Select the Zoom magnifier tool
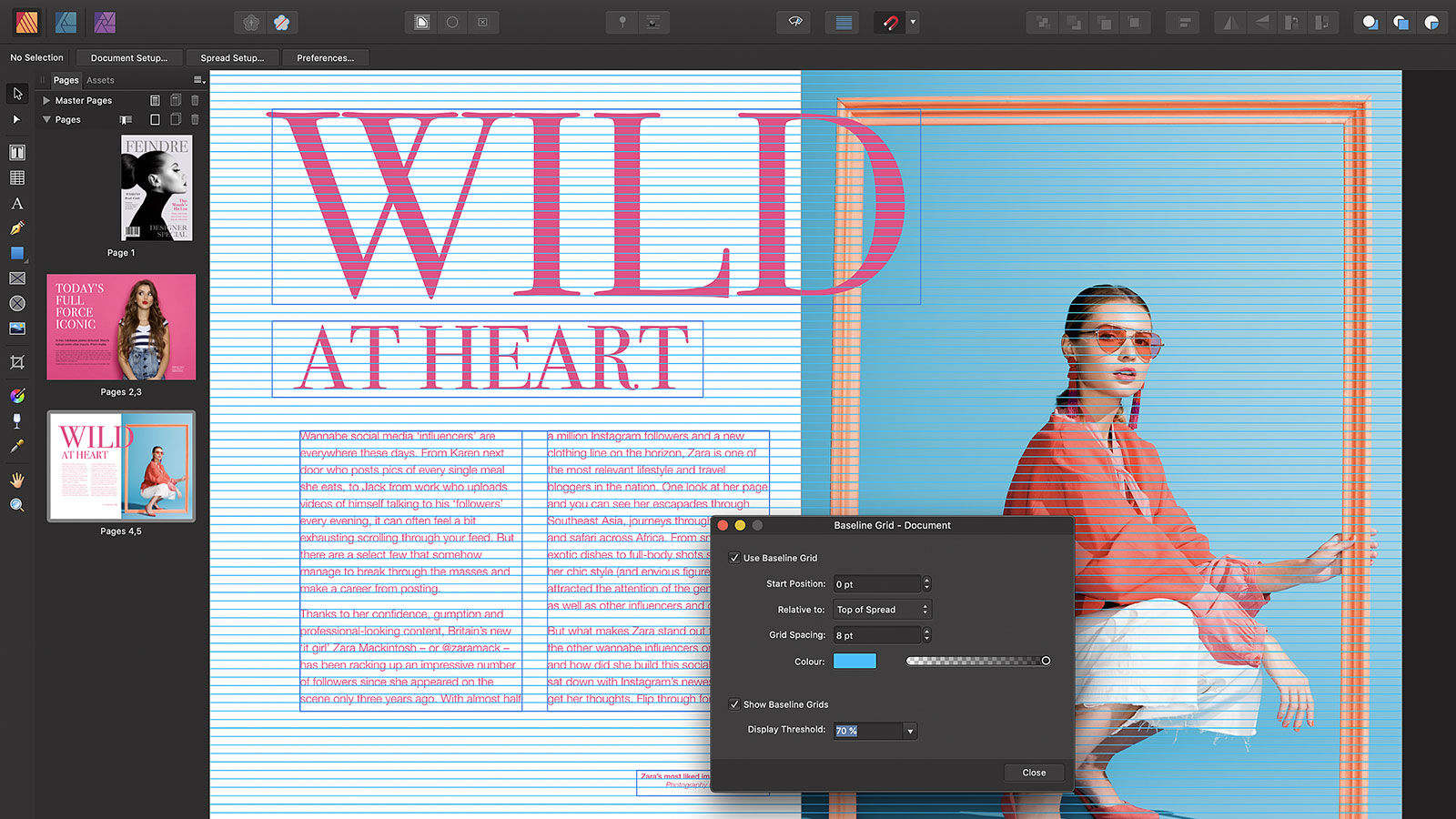Image resolution: width=1456 pixels, height=819 pixels. [17, 505]
